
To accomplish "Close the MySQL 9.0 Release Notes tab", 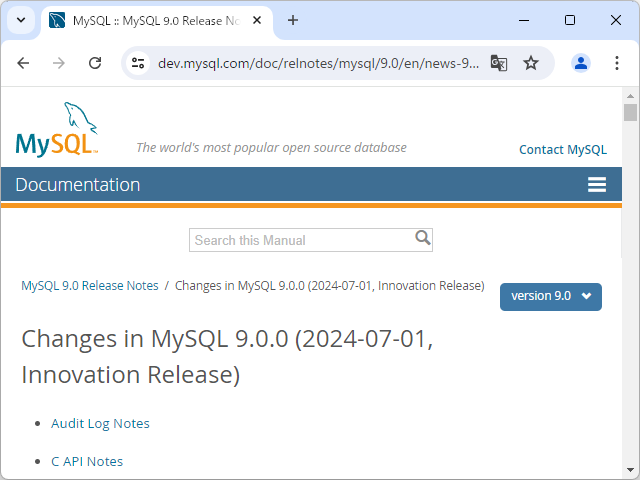I will pyautogui.click(x=257, y=20).
